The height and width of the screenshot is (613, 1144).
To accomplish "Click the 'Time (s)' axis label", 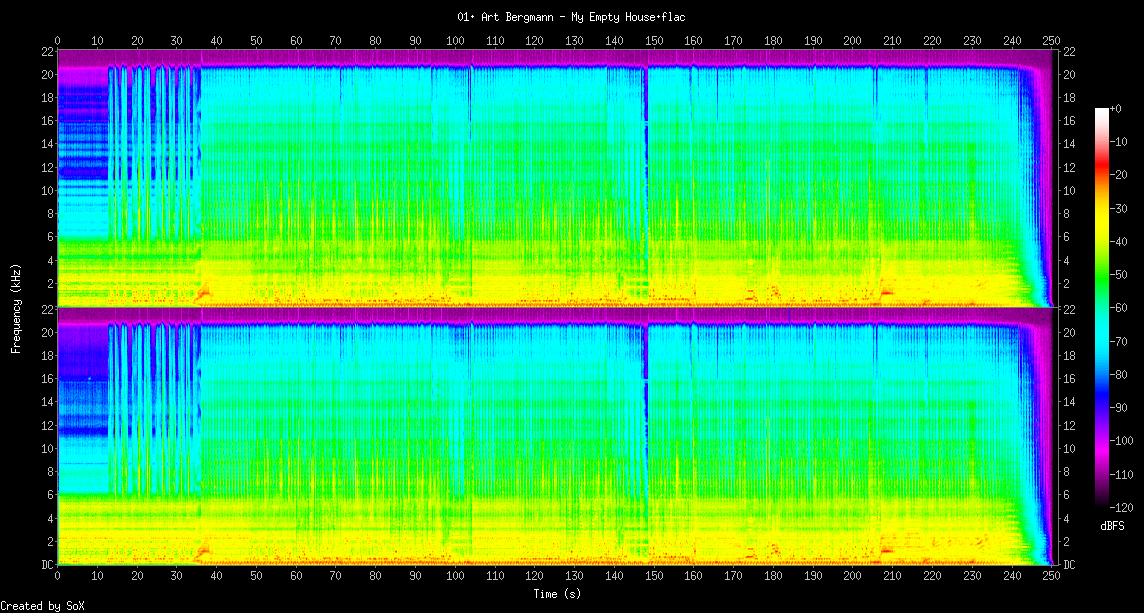I will click(555, 593).
